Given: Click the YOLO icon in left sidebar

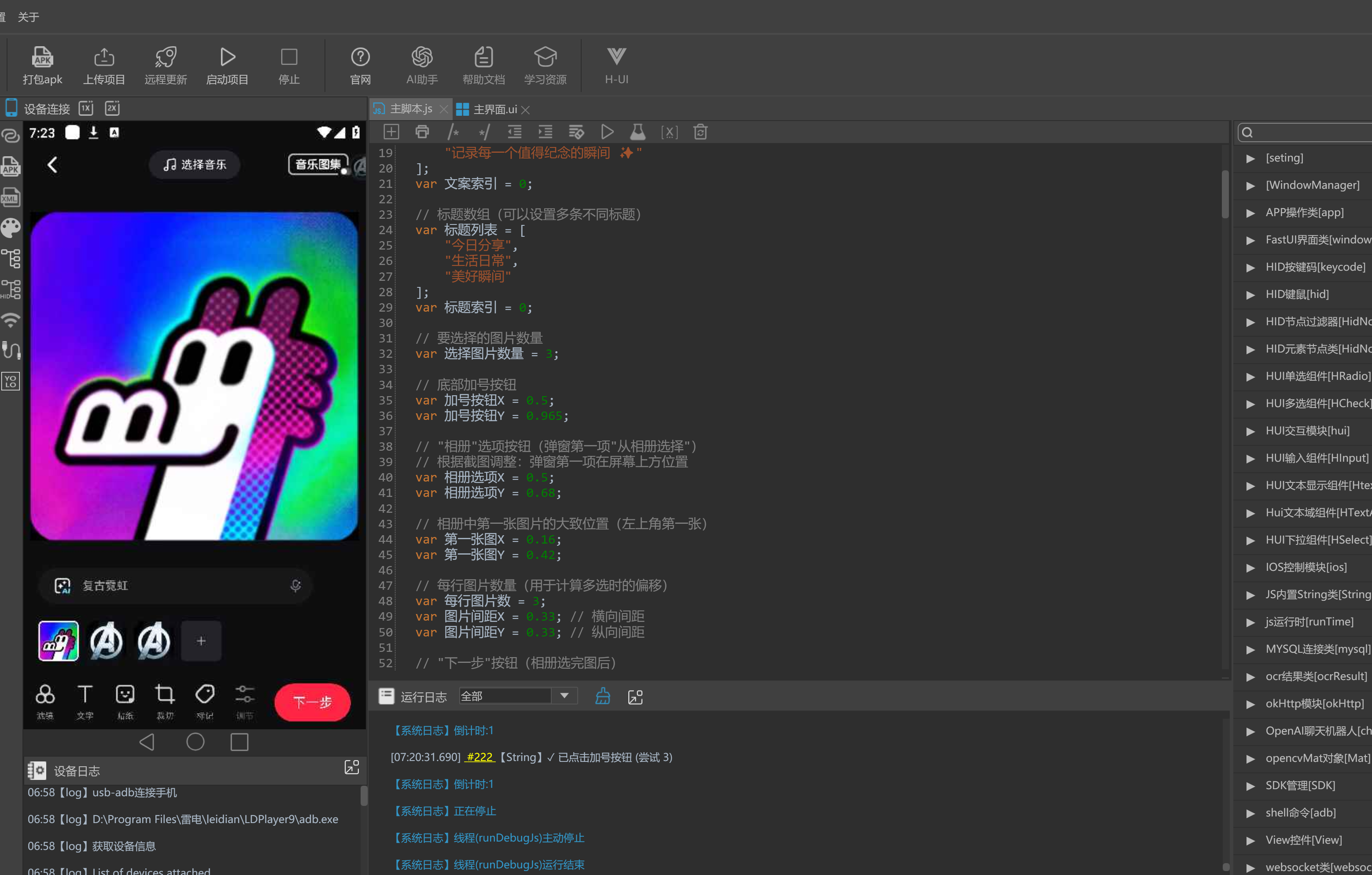Looking at the screenshot, I should click(x=11, y=381).
